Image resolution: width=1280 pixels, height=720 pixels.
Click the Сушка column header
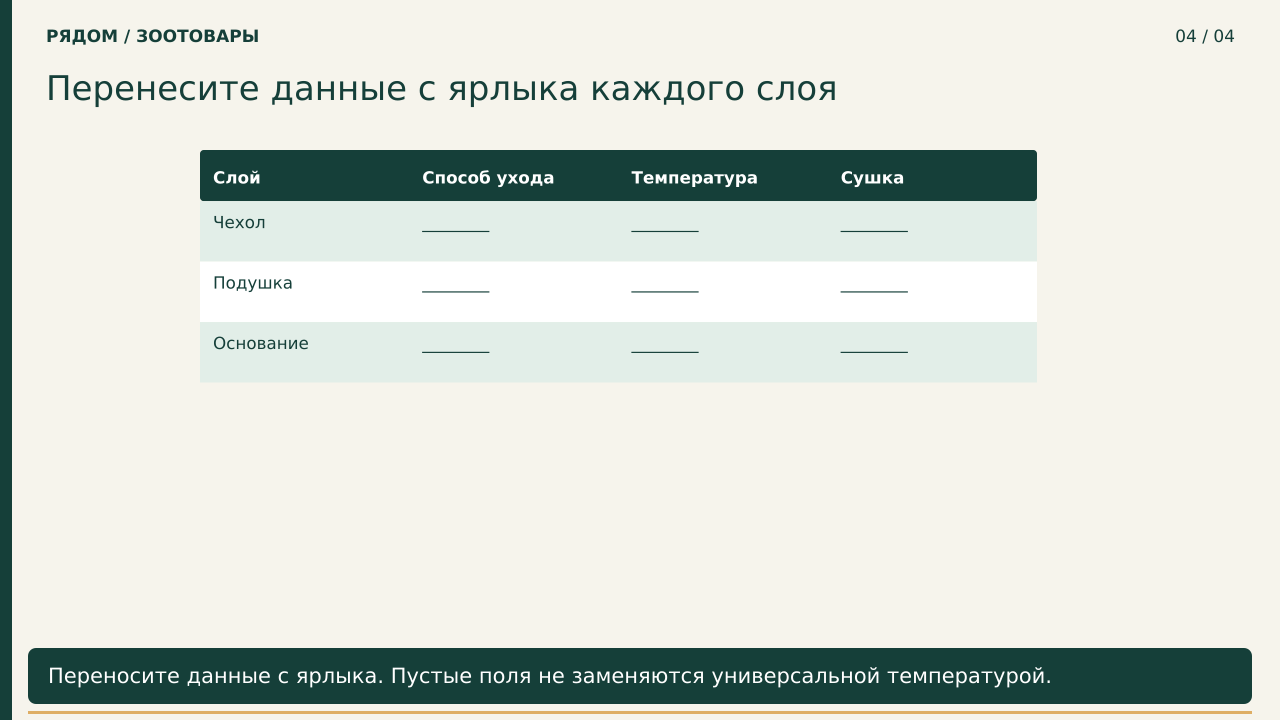click(872, 178)
